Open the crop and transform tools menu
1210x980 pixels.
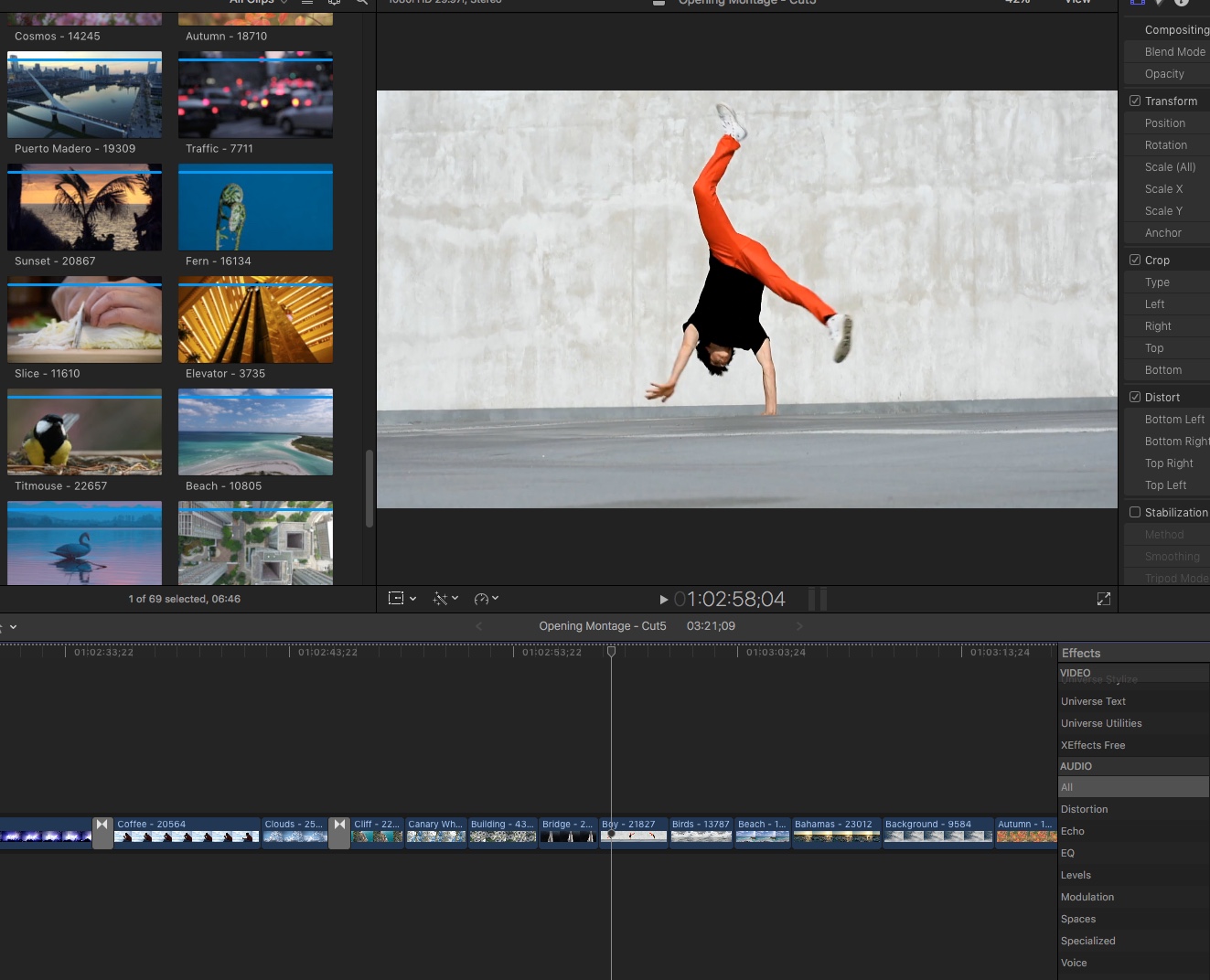pyautogui.click(x=402, y=599)
